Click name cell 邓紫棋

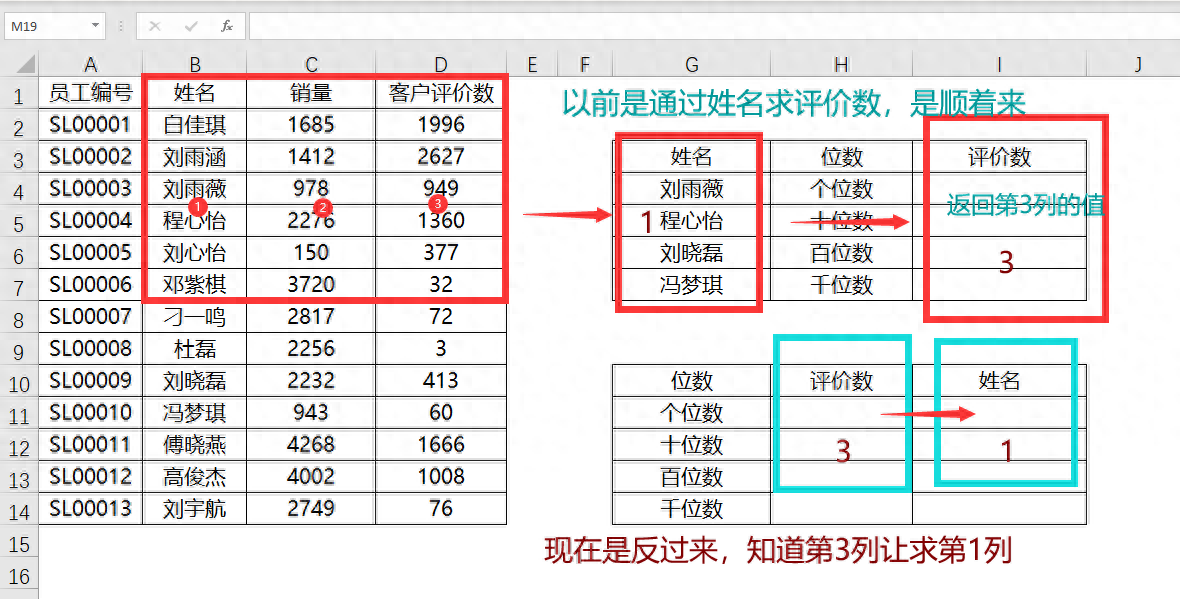(x=195, y=284)
